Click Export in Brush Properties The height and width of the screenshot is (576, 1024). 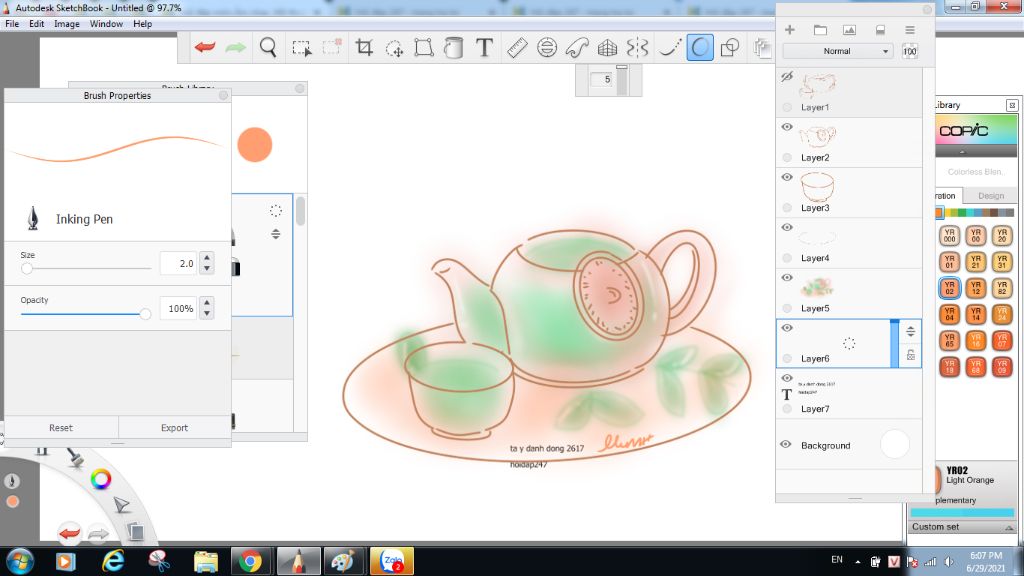tap(174, 428)
